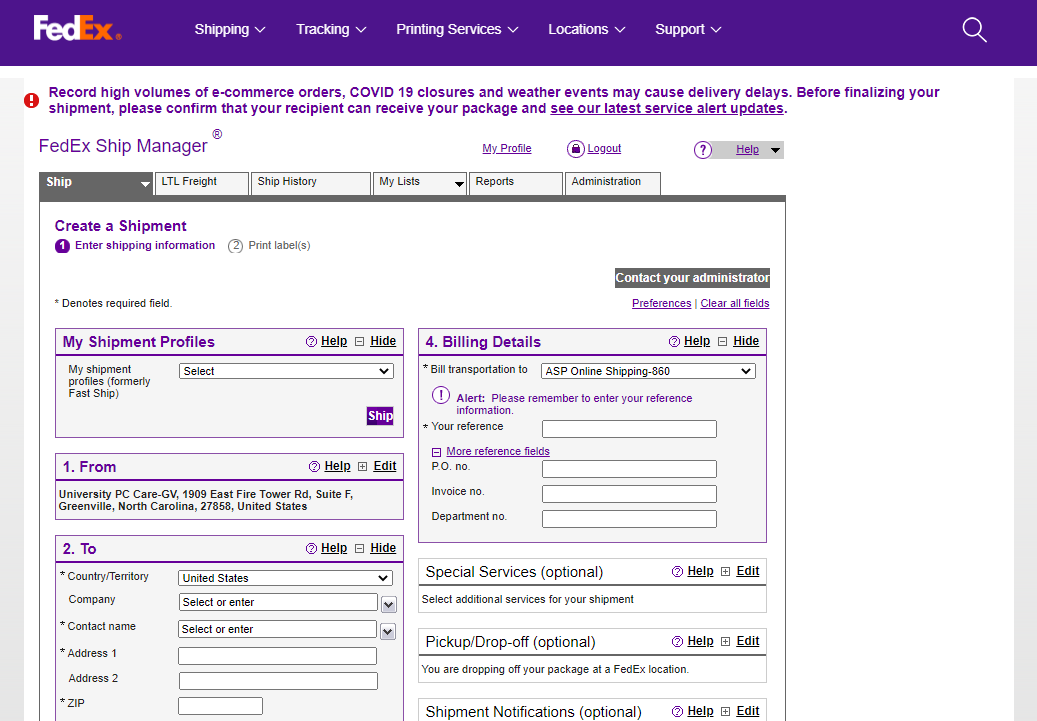
Task: Hide the To address section
Action: click(382, 548)
